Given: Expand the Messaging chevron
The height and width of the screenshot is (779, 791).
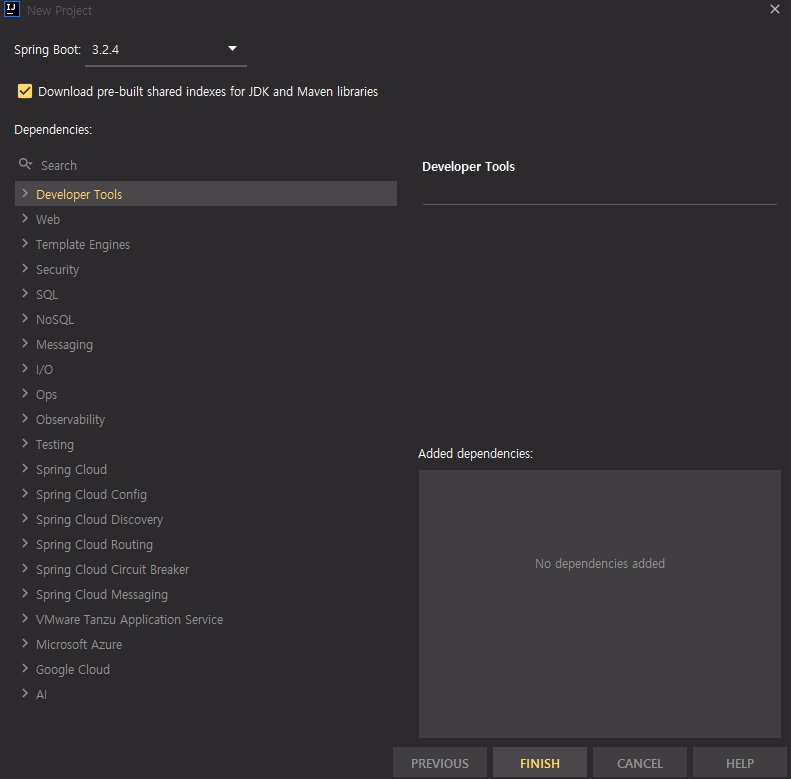Looking at the screenshot, I should (x=25, y=344).
